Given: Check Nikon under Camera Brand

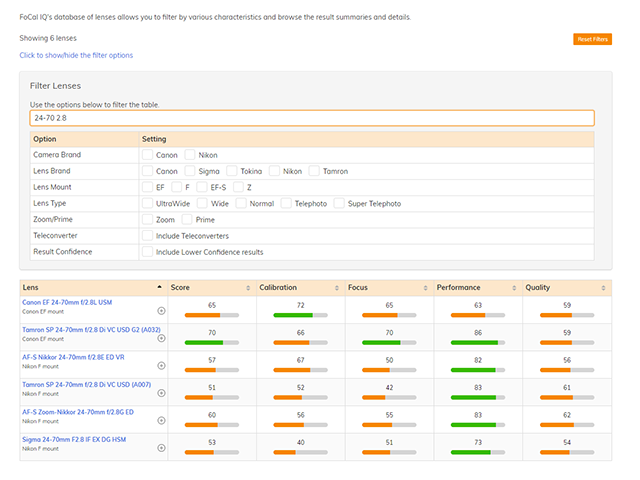Looking at the screenshot, I should tap(190, 155).
